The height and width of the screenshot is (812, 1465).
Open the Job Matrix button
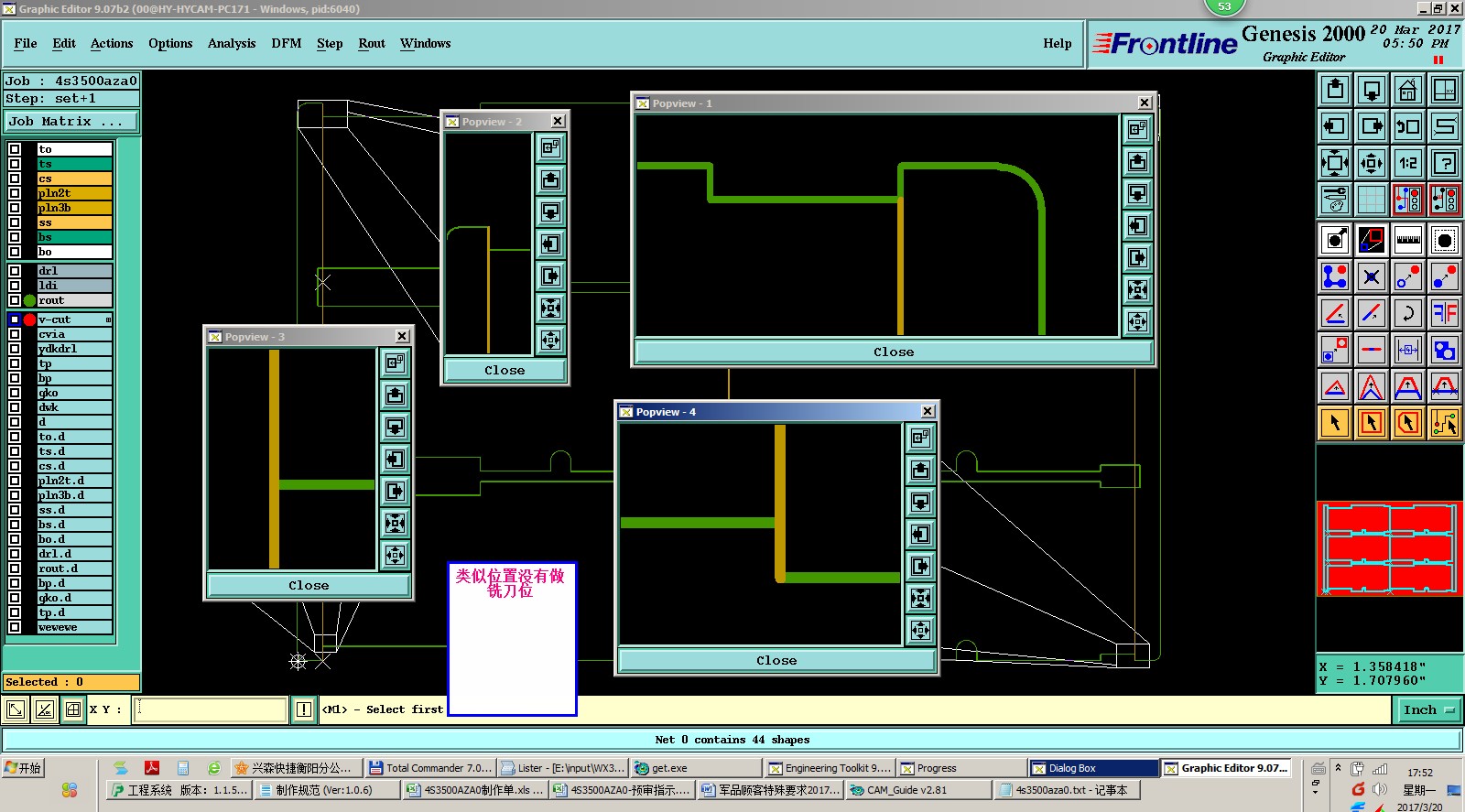(x=71, y=121)
